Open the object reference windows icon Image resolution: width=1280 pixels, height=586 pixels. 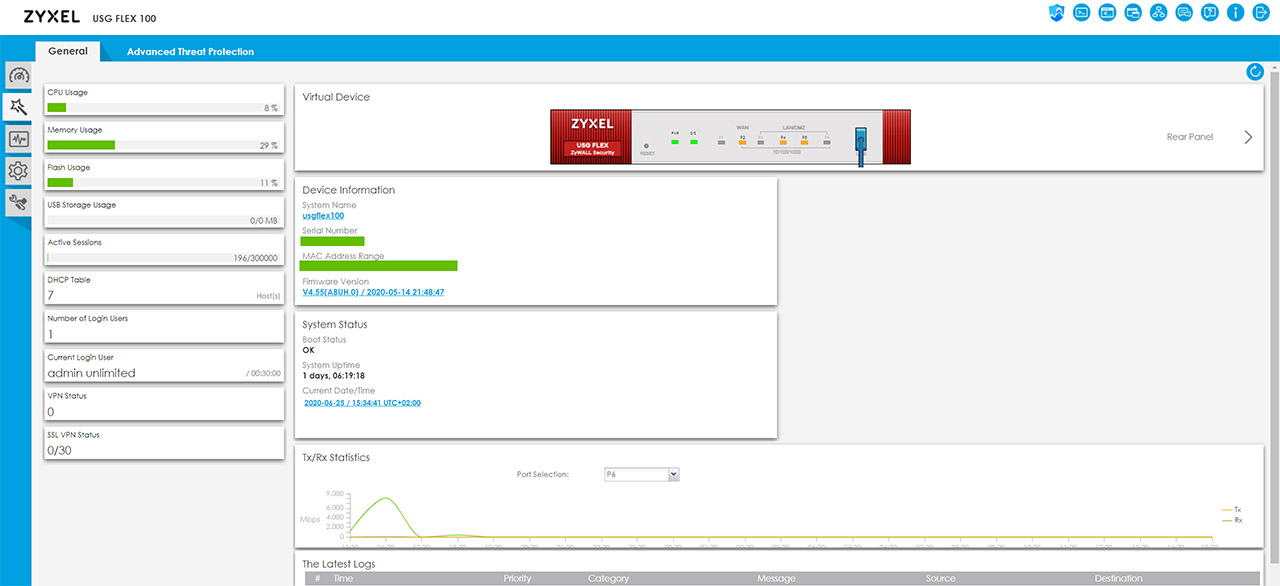(1133, 13)
